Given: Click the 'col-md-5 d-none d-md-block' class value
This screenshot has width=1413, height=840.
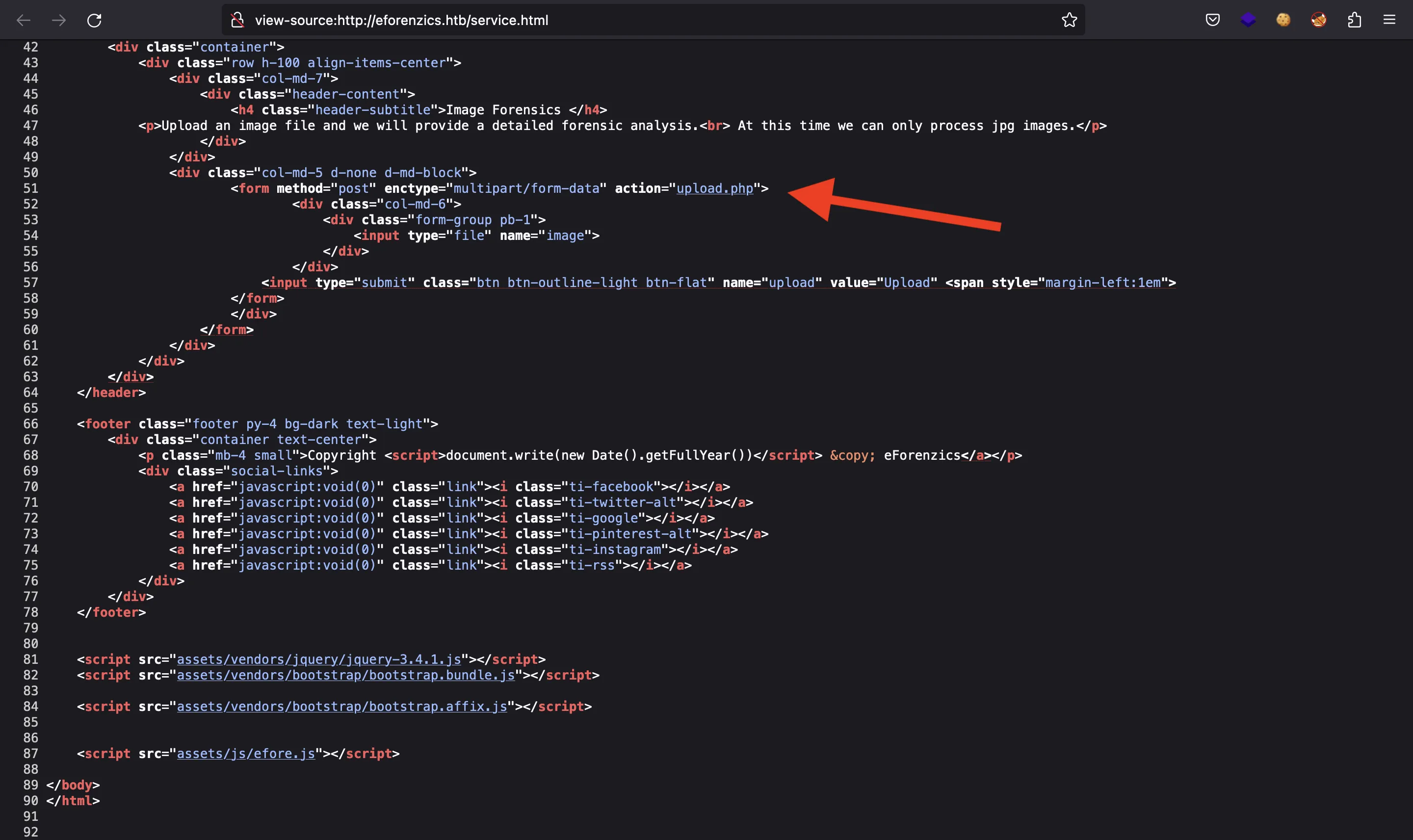Looking at the screenshot, I should [x=362, y=173].
